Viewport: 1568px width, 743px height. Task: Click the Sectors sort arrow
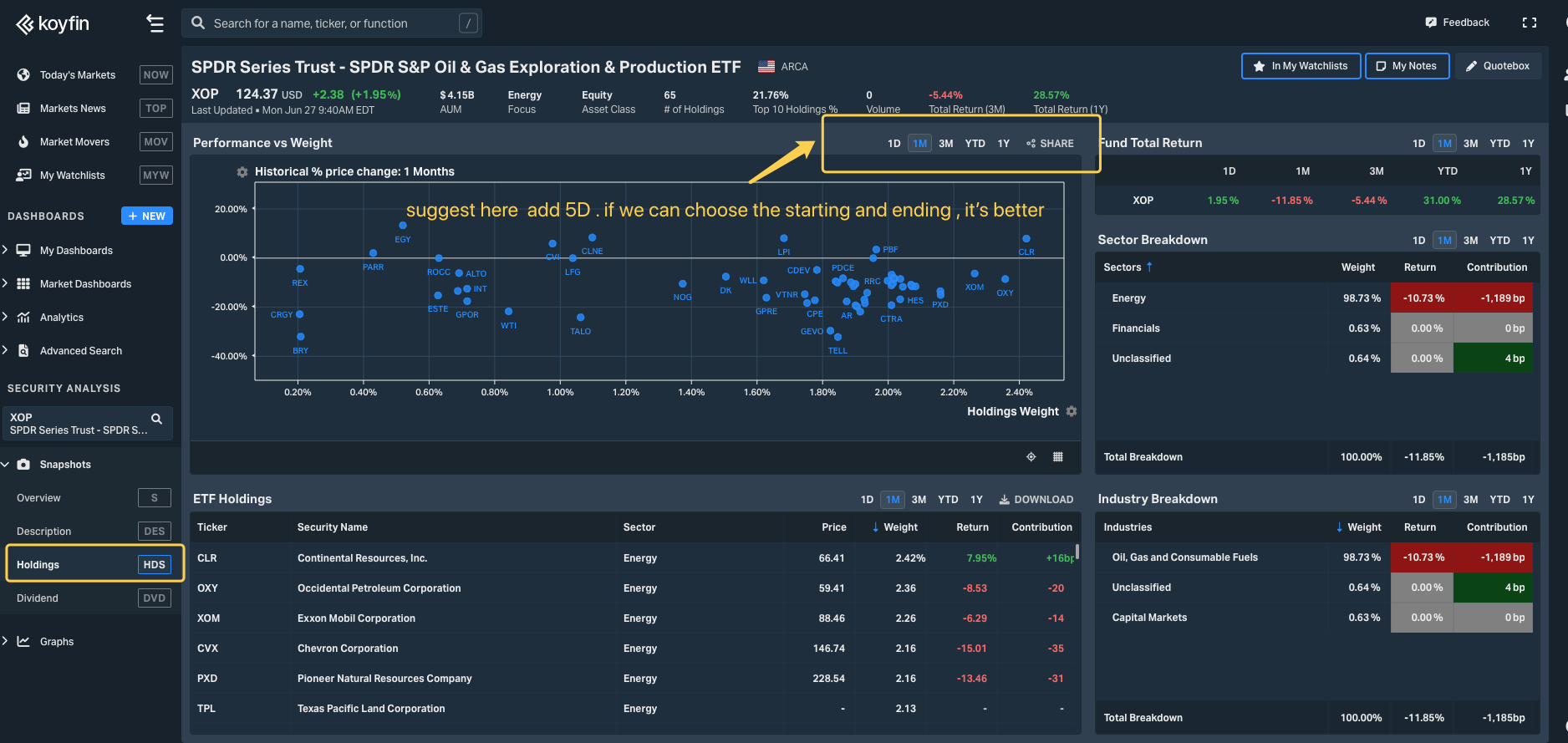1149,267
